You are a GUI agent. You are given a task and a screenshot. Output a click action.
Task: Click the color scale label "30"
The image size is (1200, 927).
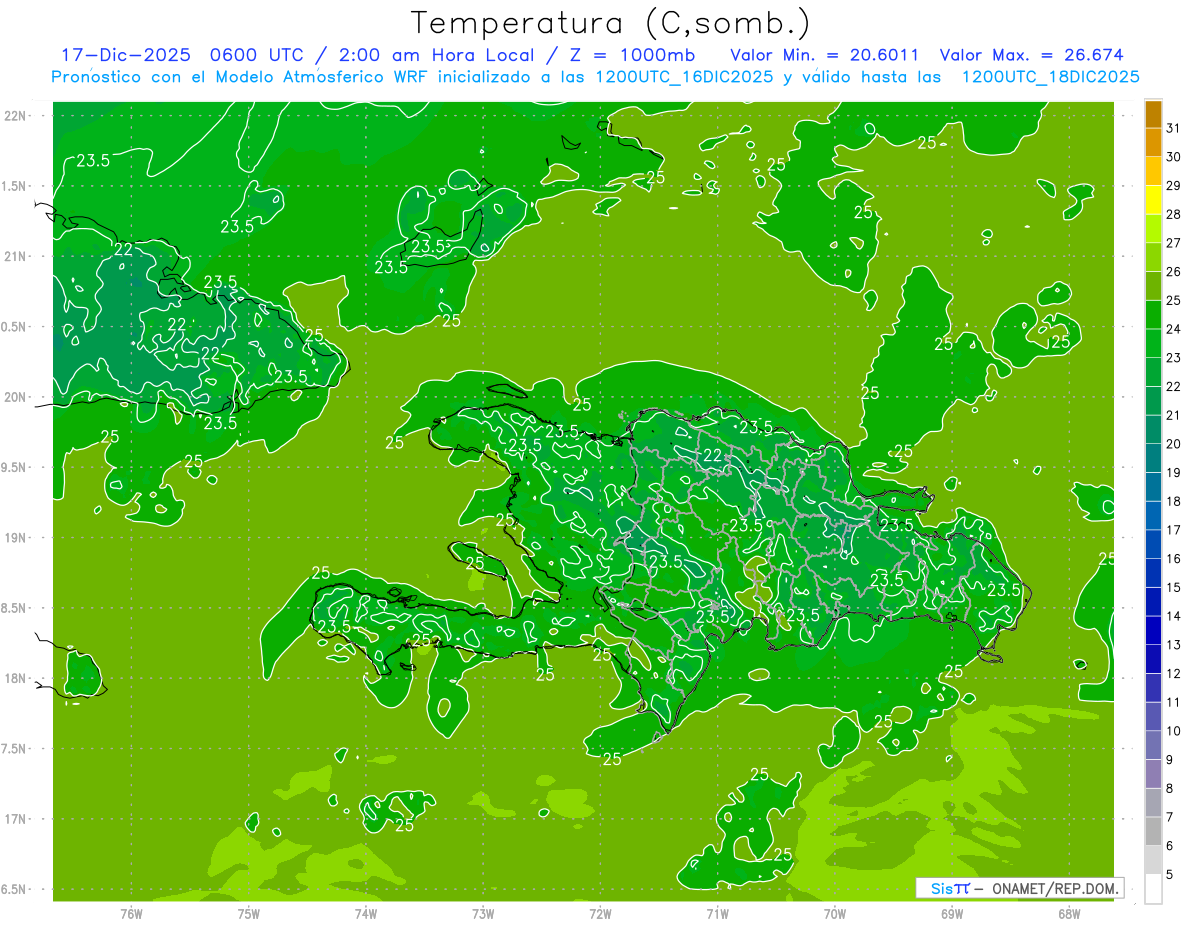click(1174, 157)
